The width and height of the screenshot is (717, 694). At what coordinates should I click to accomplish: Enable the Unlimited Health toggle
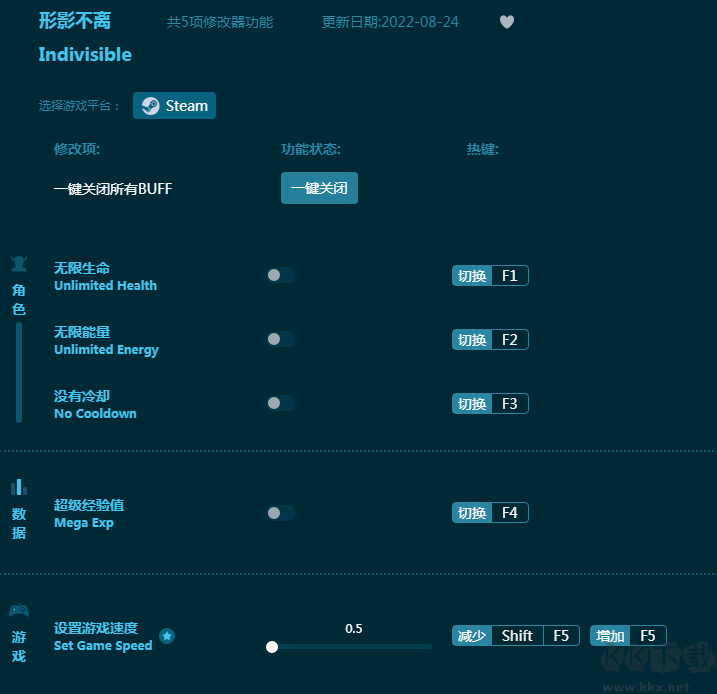click(281, 275)
